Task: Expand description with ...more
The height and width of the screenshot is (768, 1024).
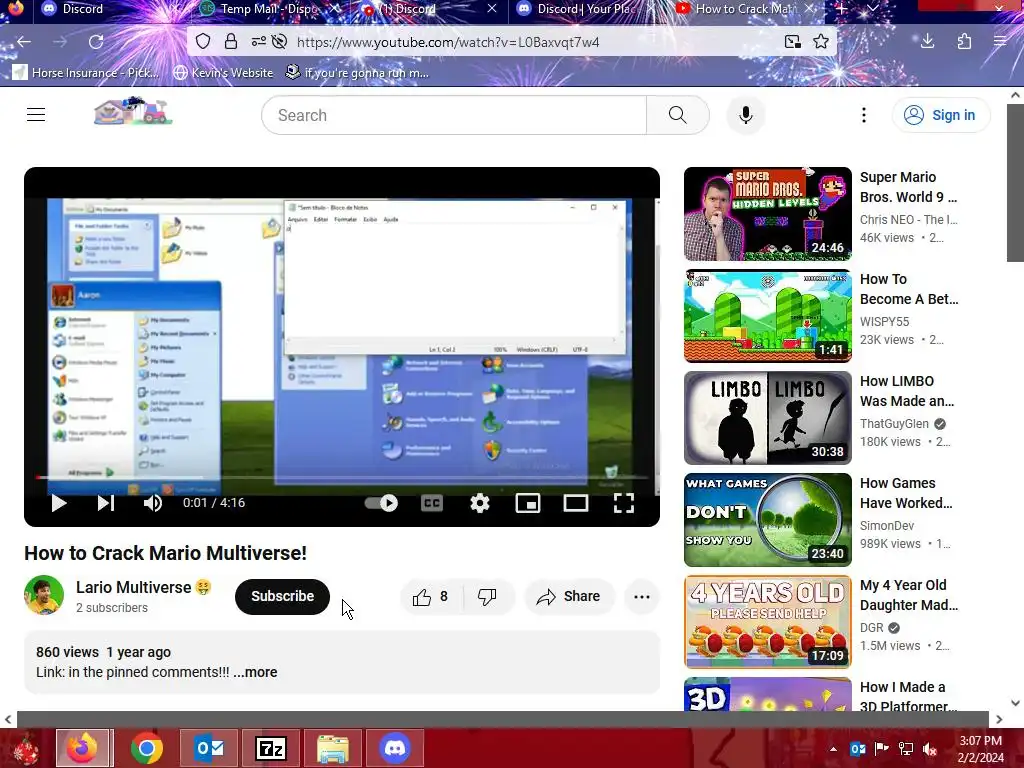Action: pos(255,672)
